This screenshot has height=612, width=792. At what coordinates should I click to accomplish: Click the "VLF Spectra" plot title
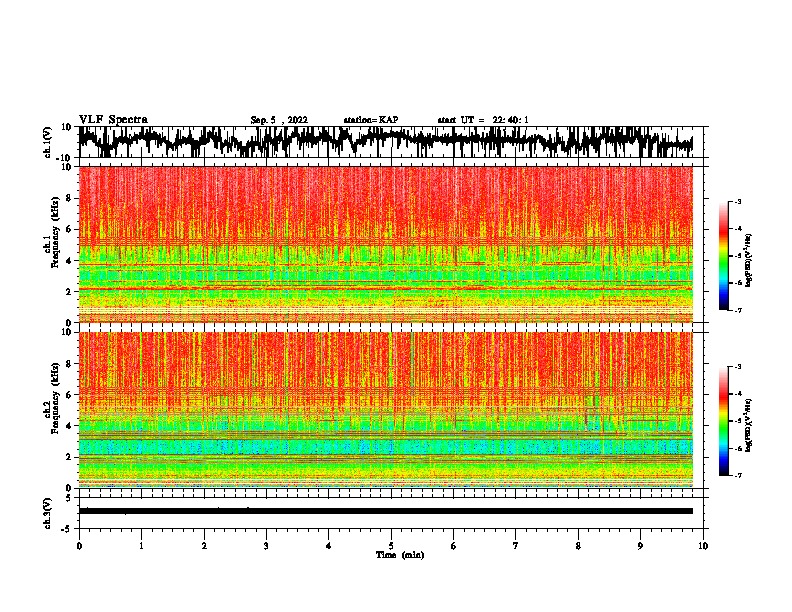[113, 119]
